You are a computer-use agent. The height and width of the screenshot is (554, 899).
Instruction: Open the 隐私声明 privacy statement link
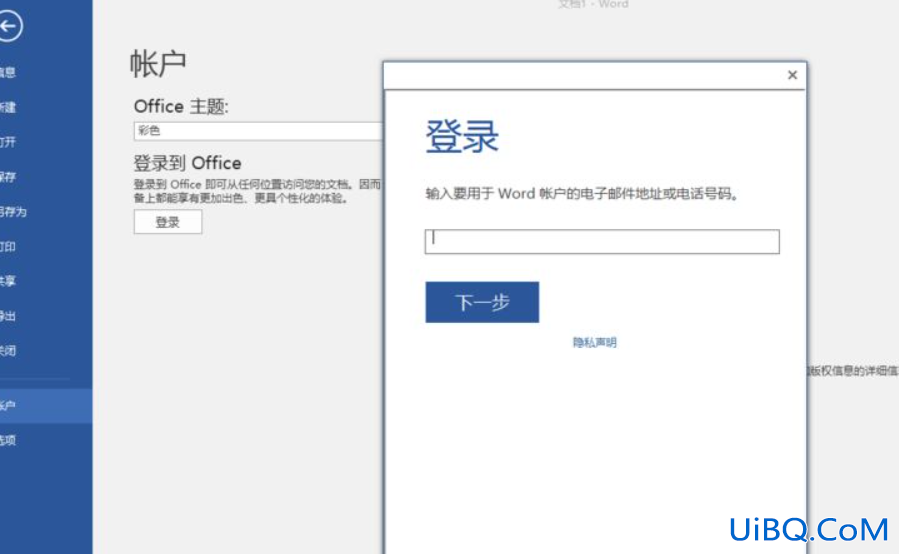[595, 342]
